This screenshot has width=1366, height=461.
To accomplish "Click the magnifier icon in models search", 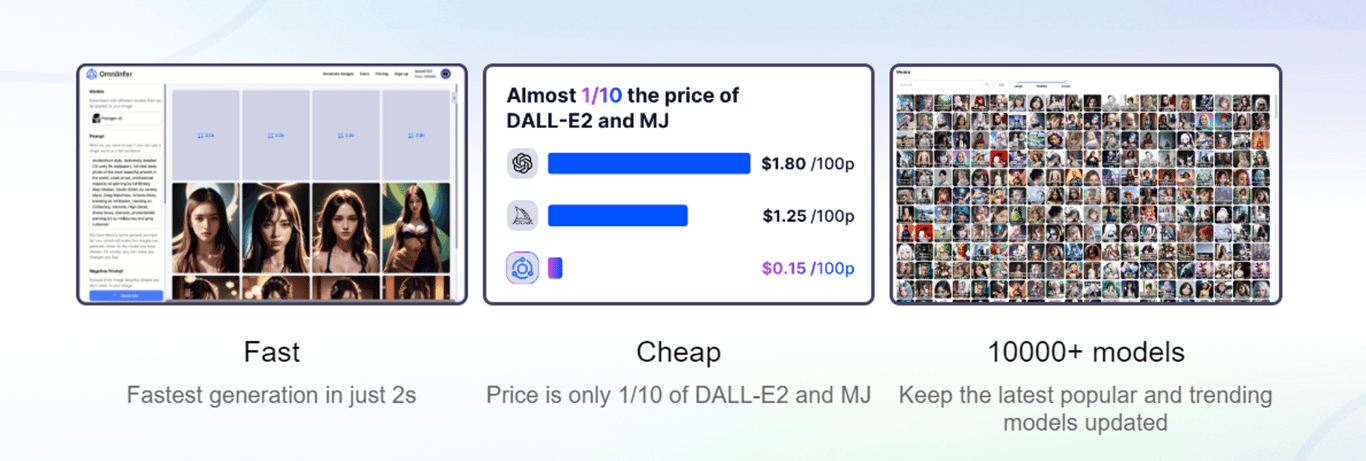I will coord(987,84).
